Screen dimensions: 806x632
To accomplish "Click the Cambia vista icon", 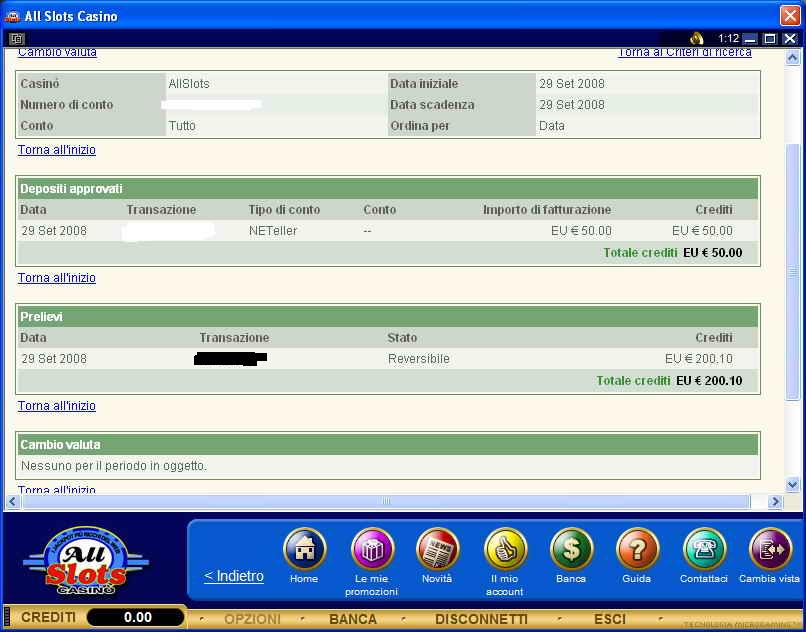I will pos(769,550).
